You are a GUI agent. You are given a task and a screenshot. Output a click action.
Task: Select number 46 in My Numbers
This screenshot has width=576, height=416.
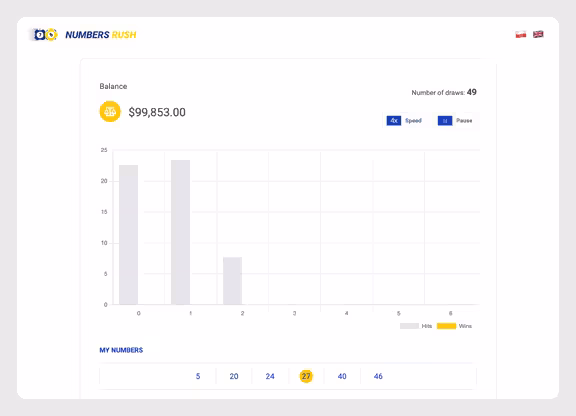378,376
